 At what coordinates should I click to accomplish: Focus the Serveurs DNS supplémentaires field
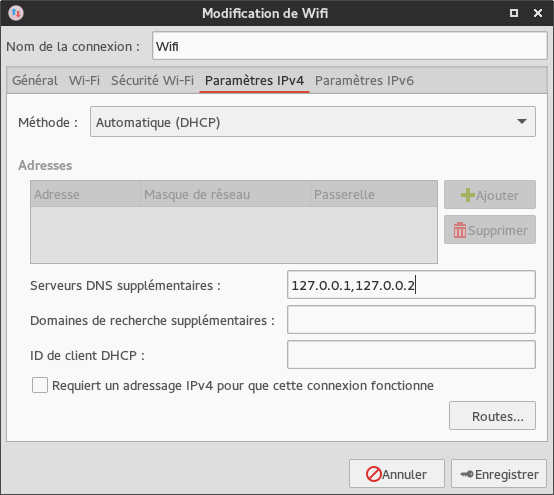coord(411,285)
